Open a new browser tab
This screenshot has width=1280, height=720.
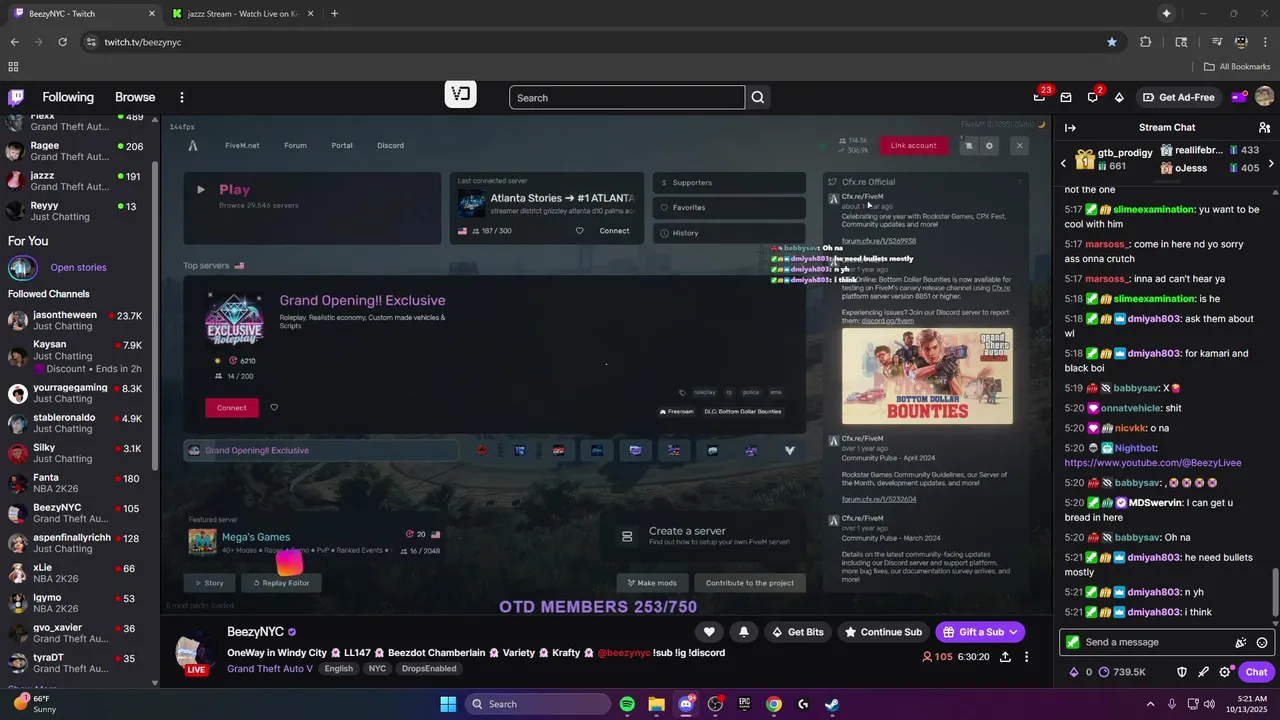(334, 14)
